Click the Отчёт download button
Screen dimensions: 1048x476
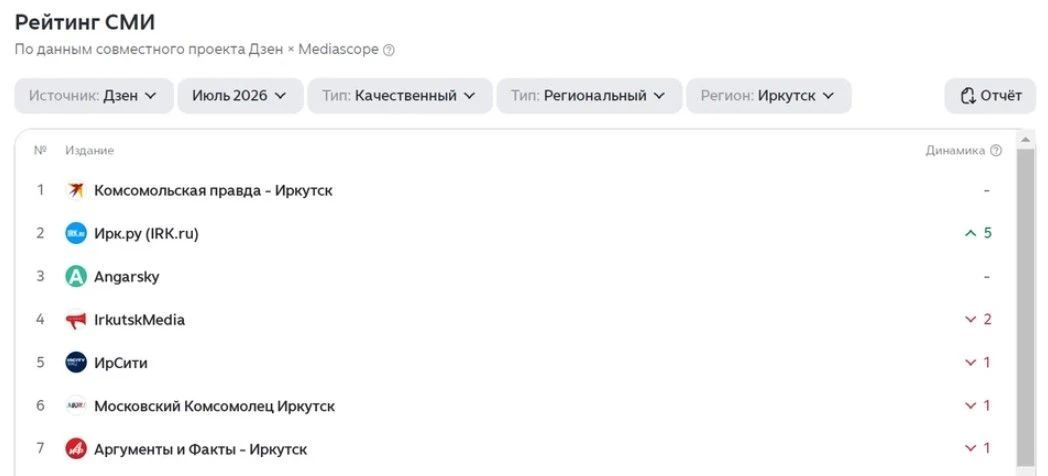pos(990,96)
